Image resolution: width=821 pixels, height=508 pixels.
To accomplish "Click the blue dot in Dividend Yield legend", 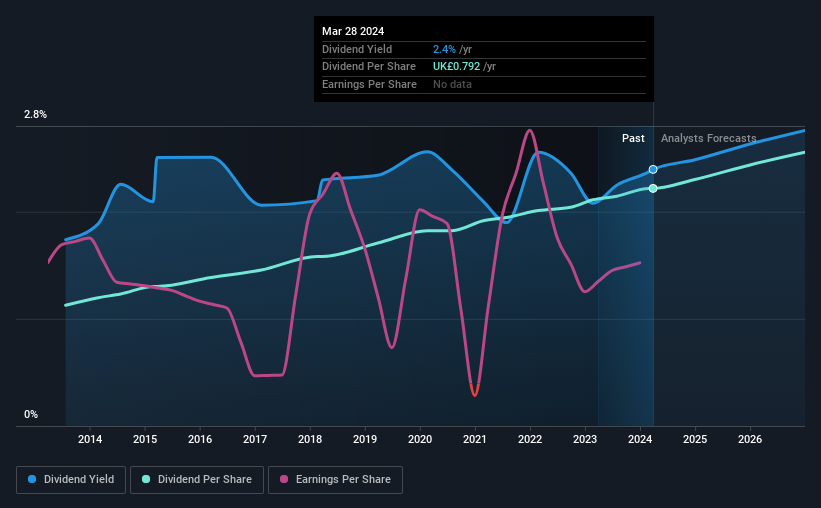I will [x=32, y=479].
